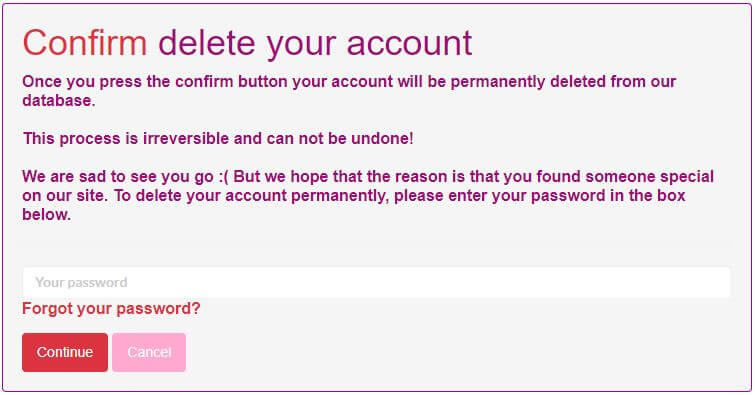Screen dimensions: 755x395
Task: Click 'delete your account' in the purple heading
Action: tap(315, 44)
